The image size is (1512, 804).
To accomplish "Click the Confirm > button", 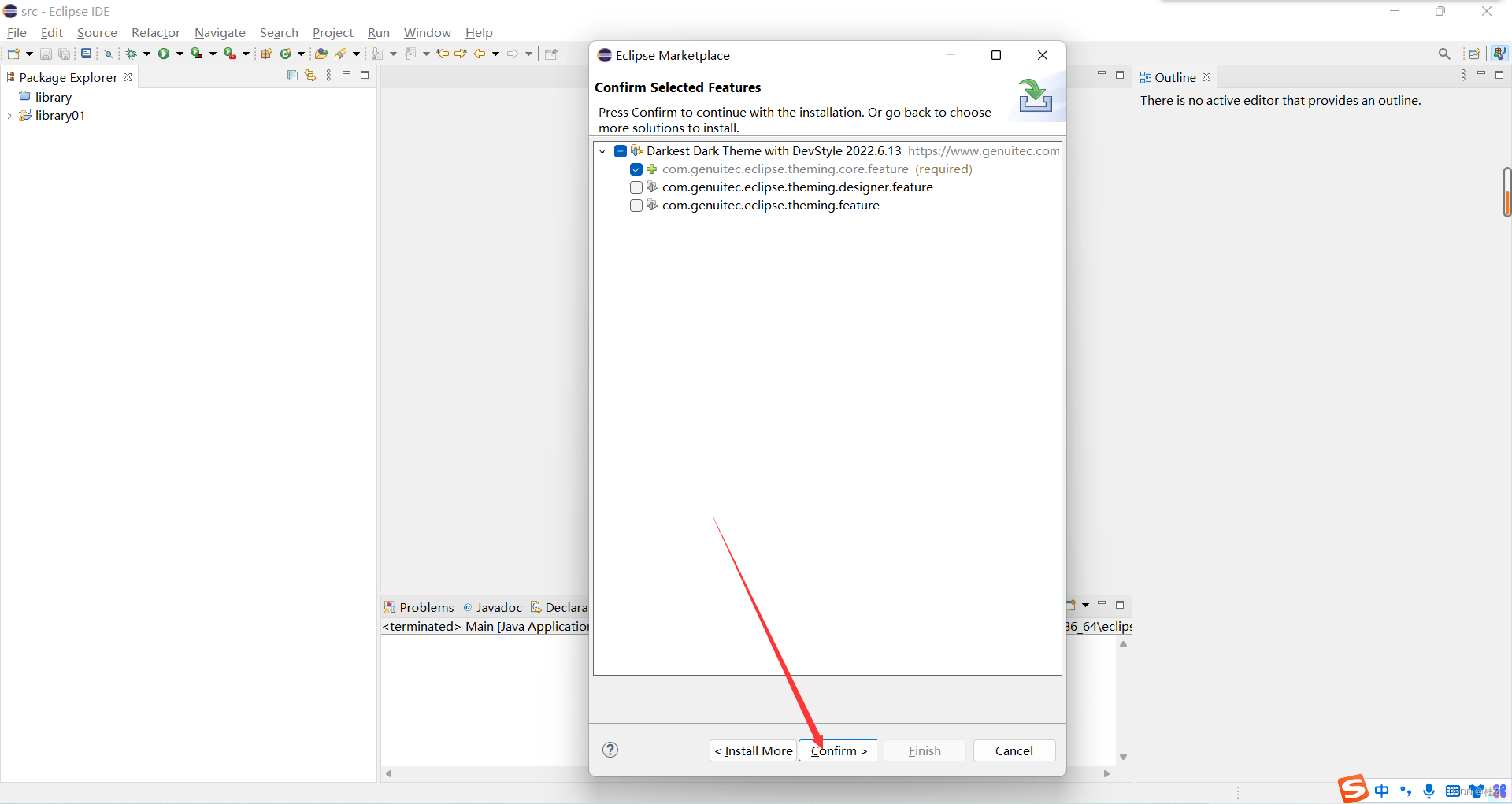I will 839,750.
